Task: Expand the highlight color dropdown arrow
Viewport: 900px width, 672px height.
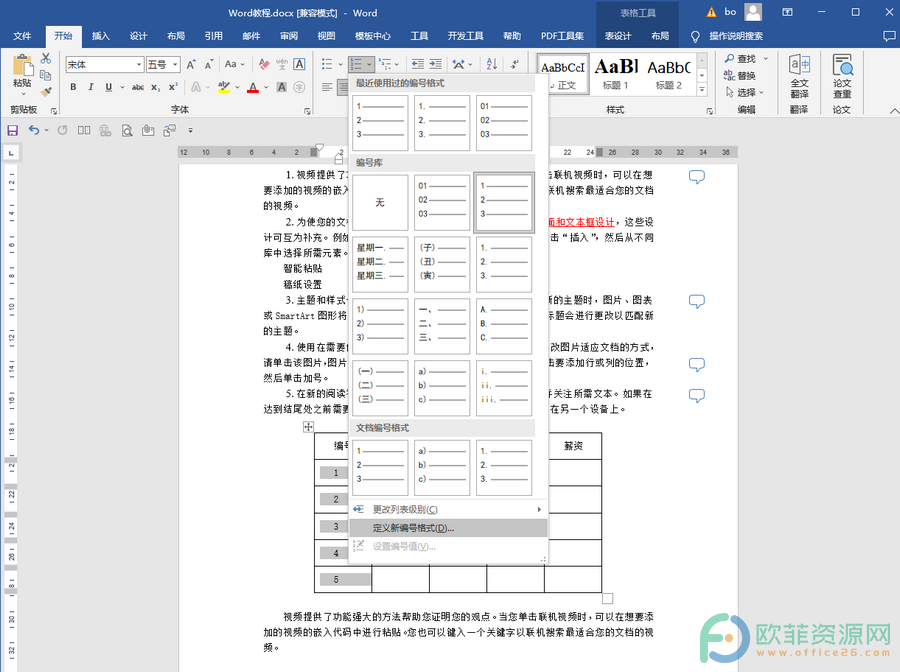Action: point(238,87)
